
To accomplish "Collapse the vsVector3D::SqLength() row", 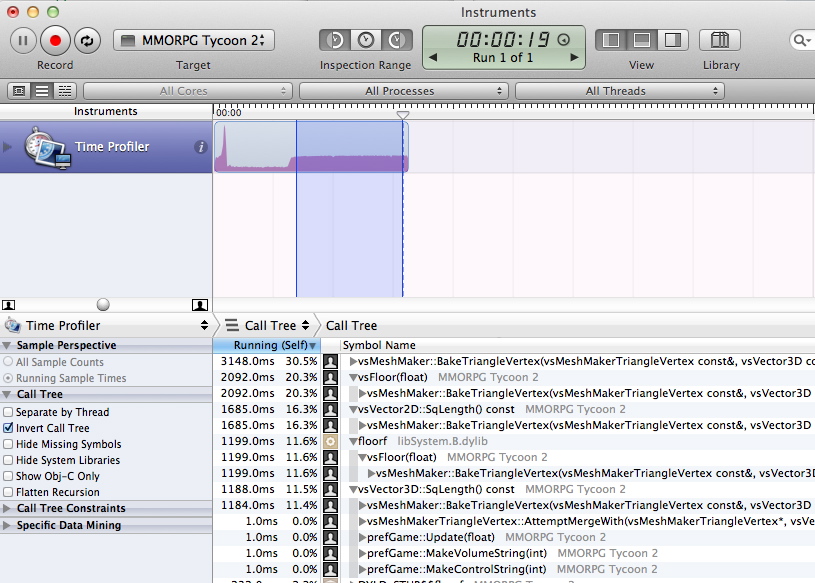I will click(353, 489).
